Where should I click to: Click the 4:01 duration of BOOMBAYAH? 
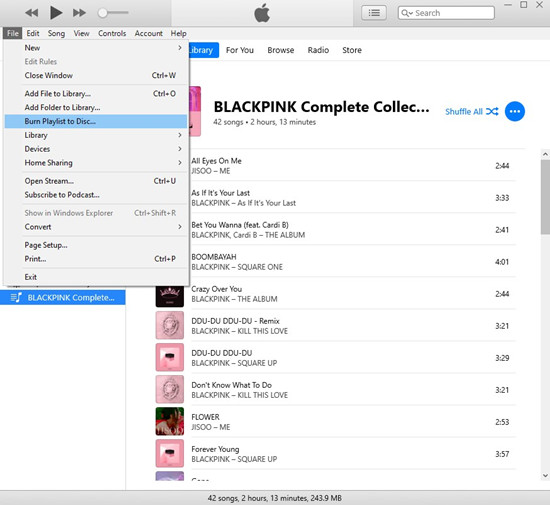502,262
